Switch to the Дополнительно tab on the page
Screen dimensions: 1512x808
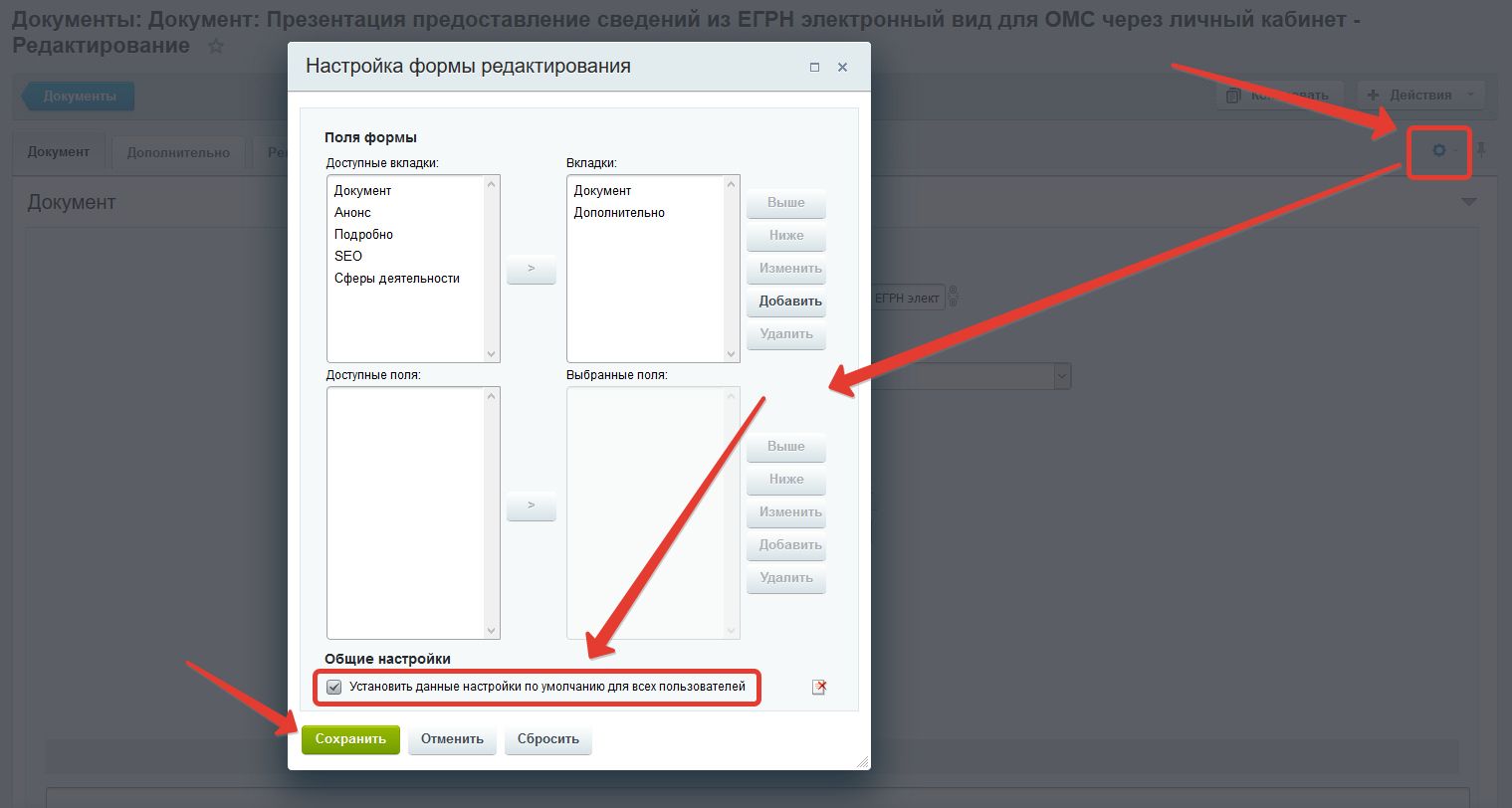pyautogui.click(x=178, y=152)
